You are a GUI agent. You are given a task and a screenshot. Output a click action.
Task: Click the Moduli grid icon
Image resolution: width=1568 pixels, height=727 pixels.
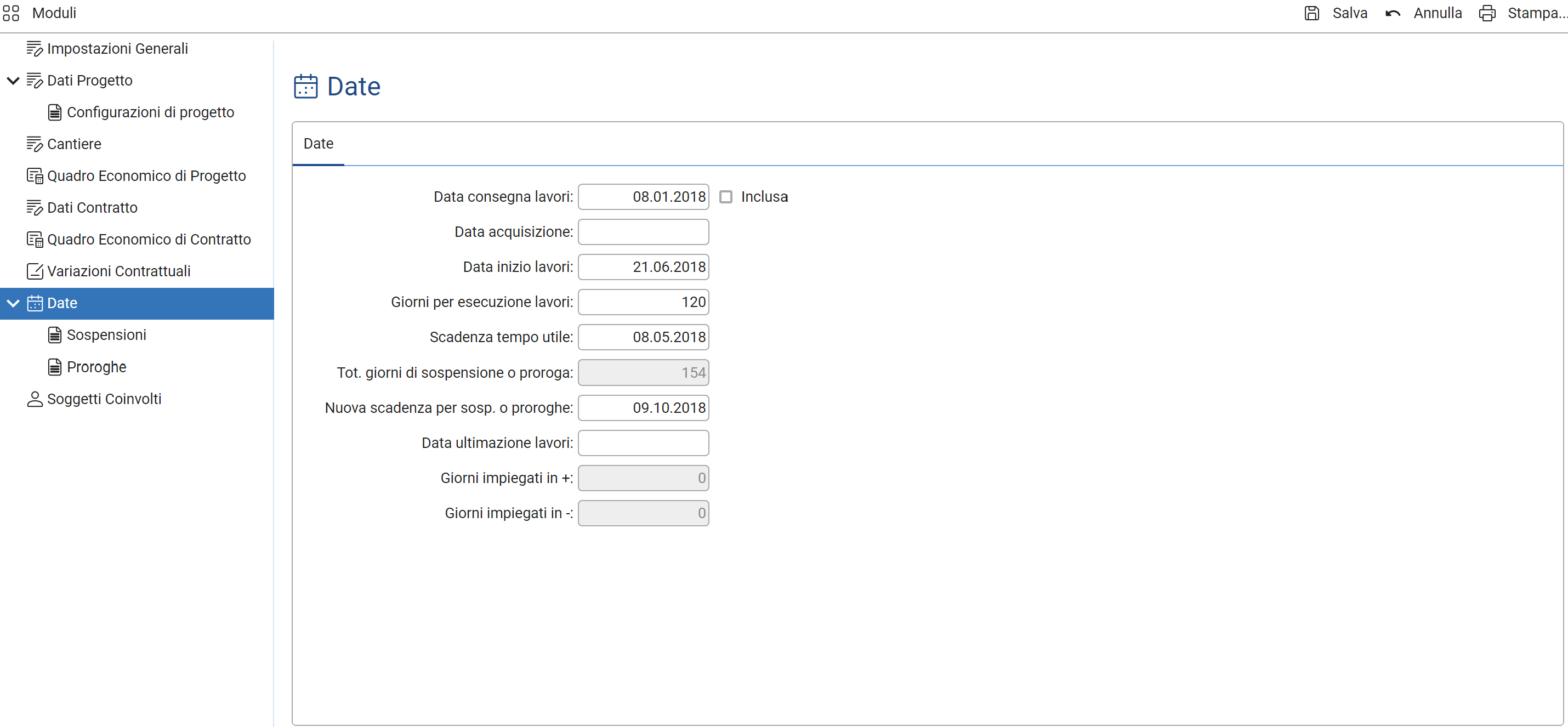(x=11, y=13)
